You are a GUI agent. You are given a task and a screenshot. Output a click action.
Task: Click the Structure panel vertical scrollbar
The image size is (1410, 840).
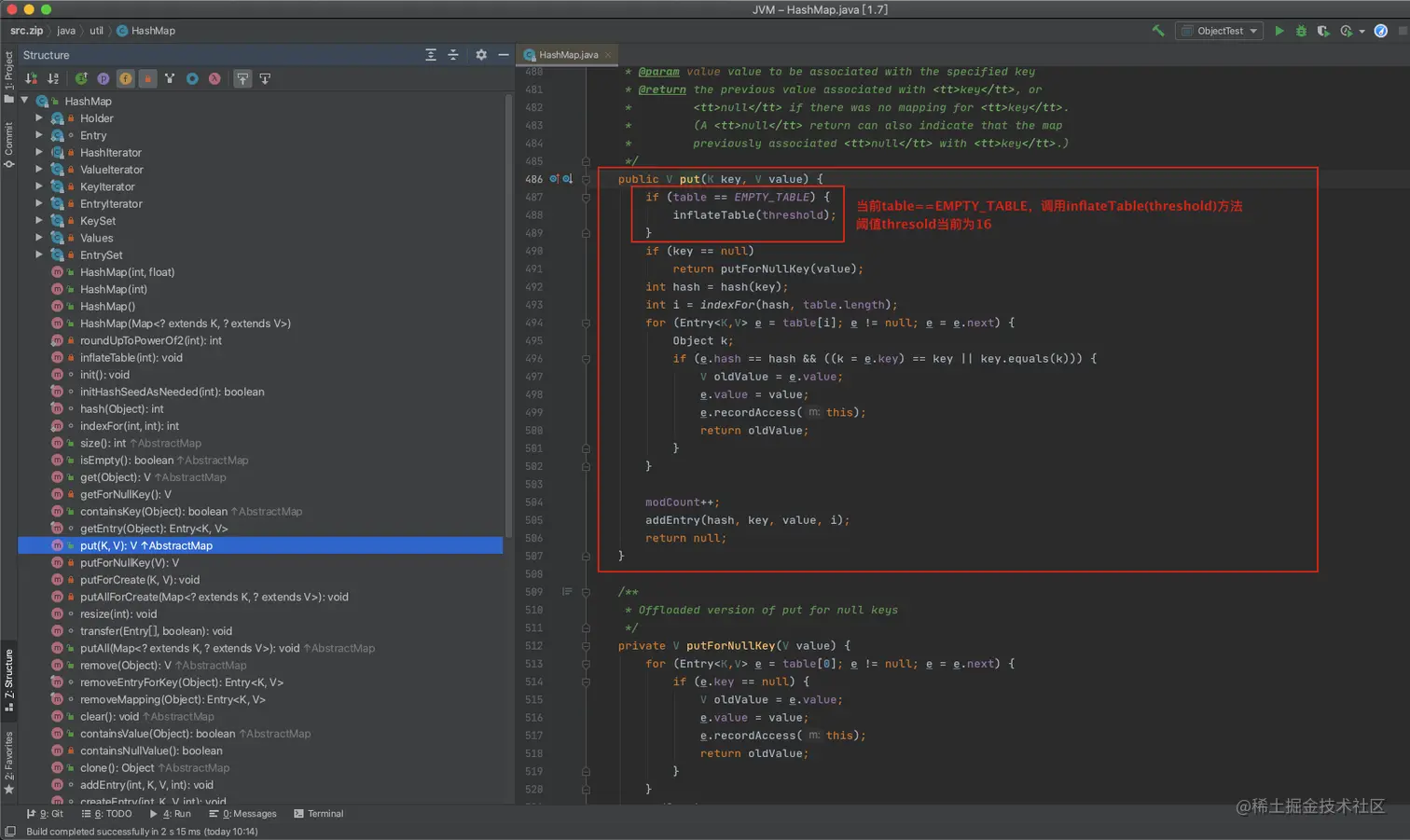(509, 314)
